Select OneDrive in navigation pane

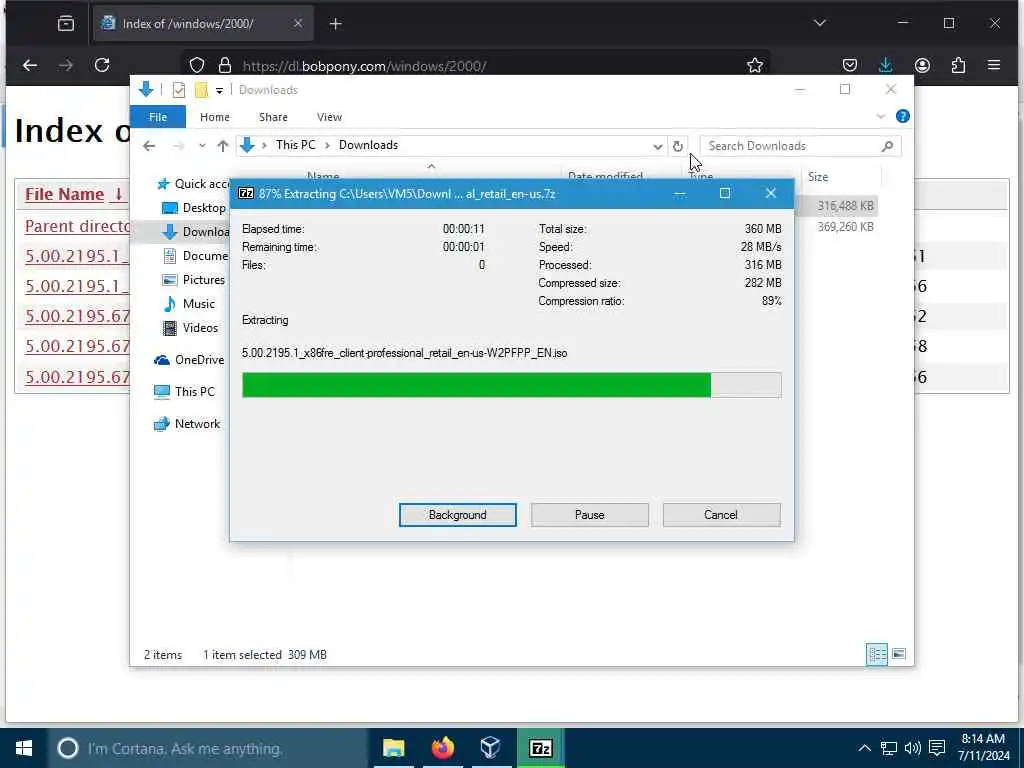pyautogui.click(x=189, y=360)
